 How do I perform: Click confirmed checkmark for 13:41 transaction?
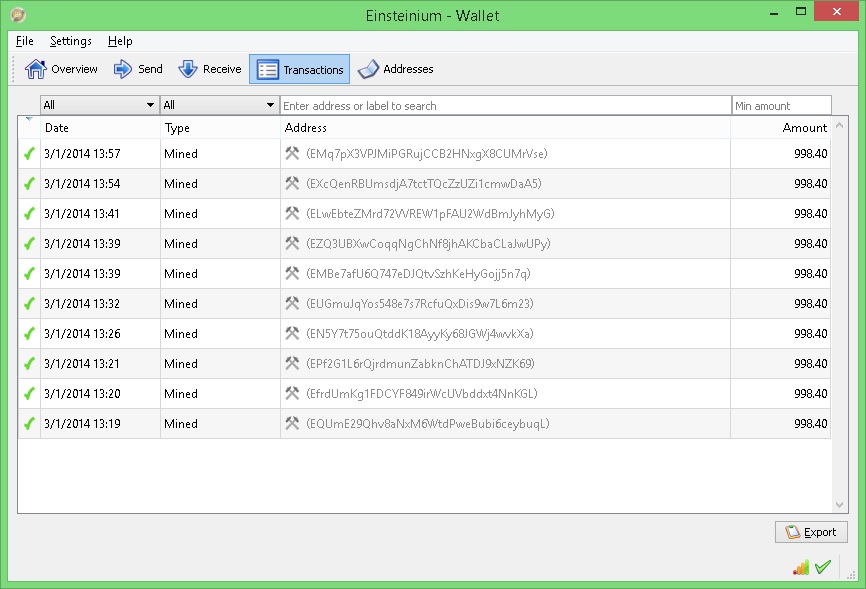pyautogui.click(x=29, y=214)
